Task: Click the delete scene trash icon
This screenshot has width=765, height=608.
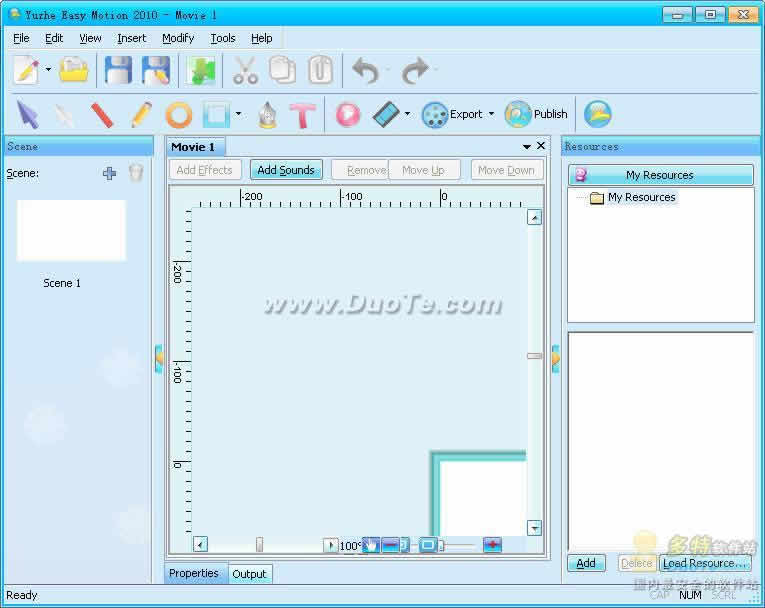Action: [136, 173]
